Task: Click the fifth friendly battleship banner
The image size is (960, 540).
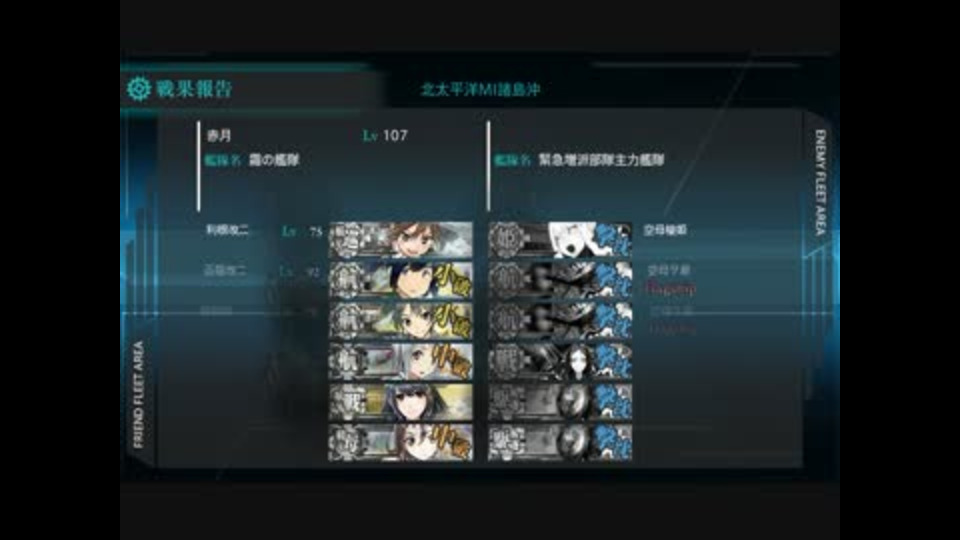Action: (x=400, y=402)
